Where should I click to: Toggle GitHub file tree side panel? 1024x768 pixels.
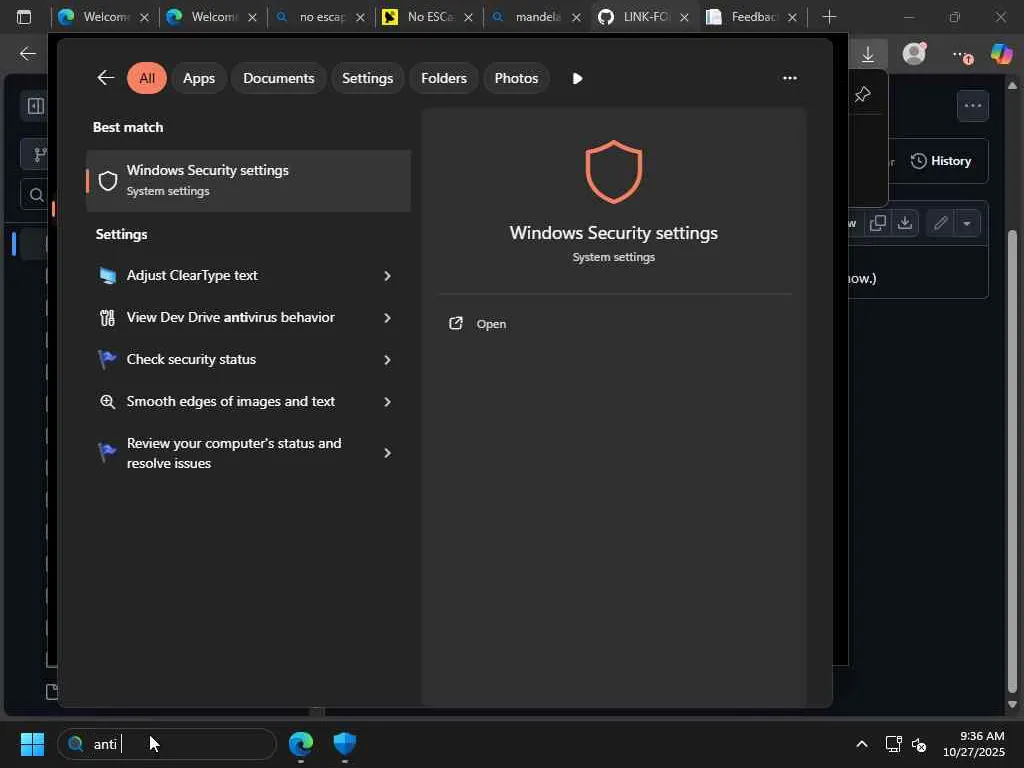35,106
